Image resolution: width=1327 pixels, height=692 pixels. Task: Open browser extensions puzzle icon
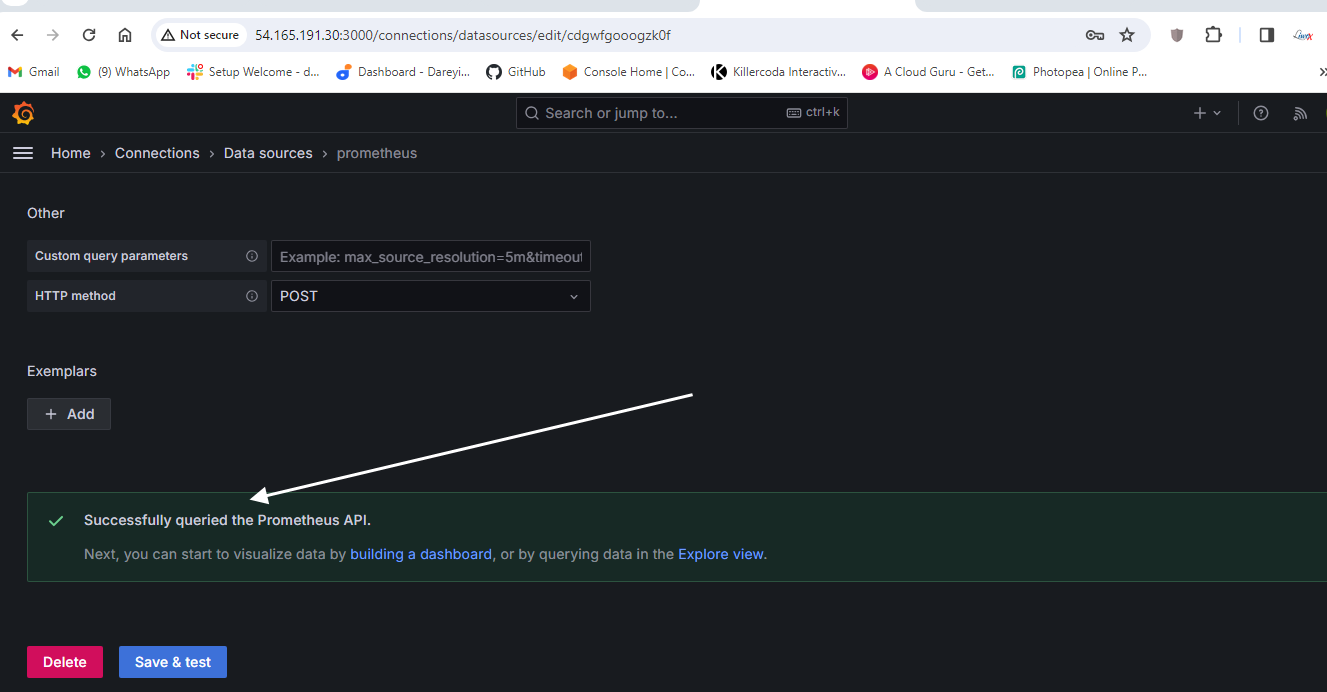[x=1213, y=35]
